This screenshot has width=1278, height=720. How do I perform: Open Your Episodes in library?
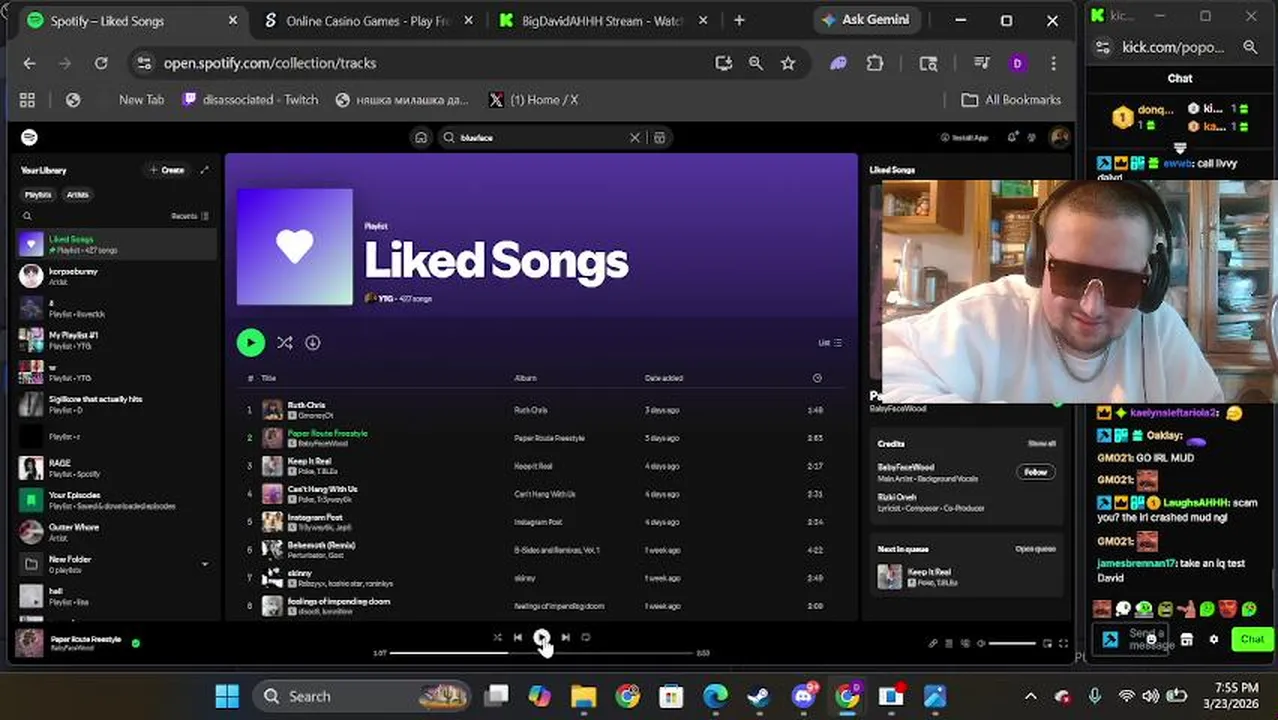point(116,500)
